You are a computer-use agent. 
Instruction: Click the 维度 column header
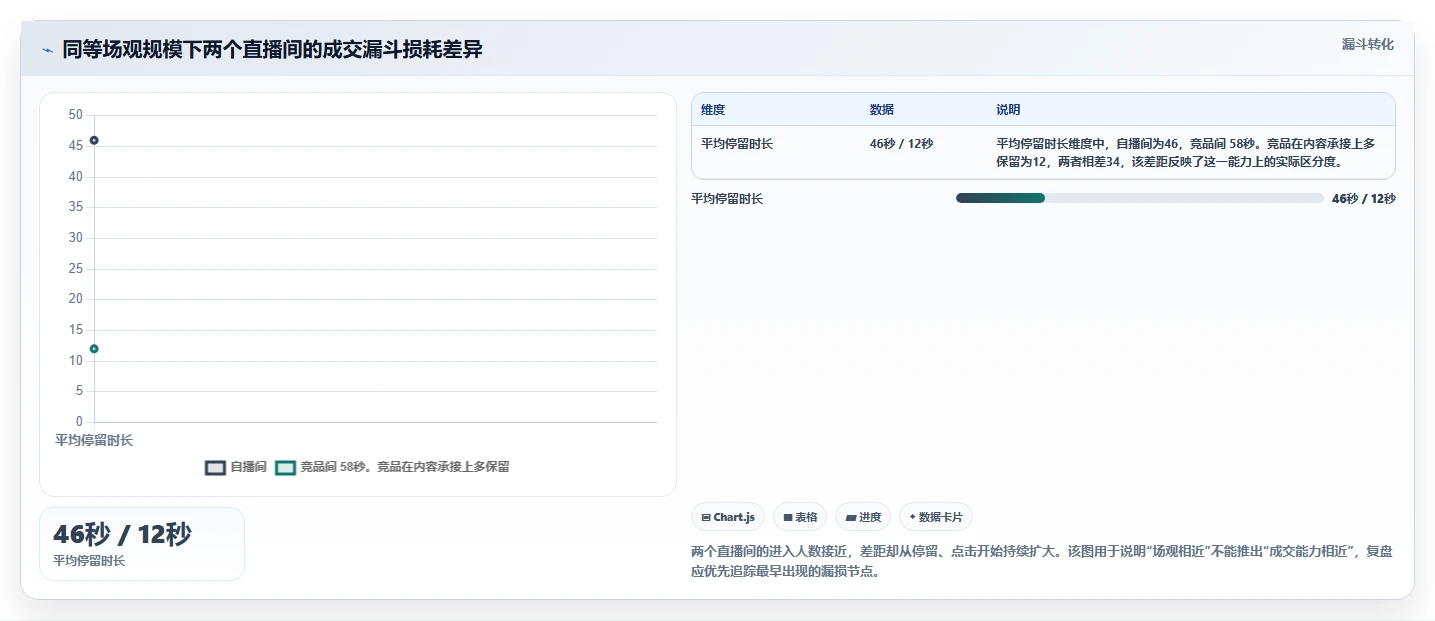pos(713,110)
